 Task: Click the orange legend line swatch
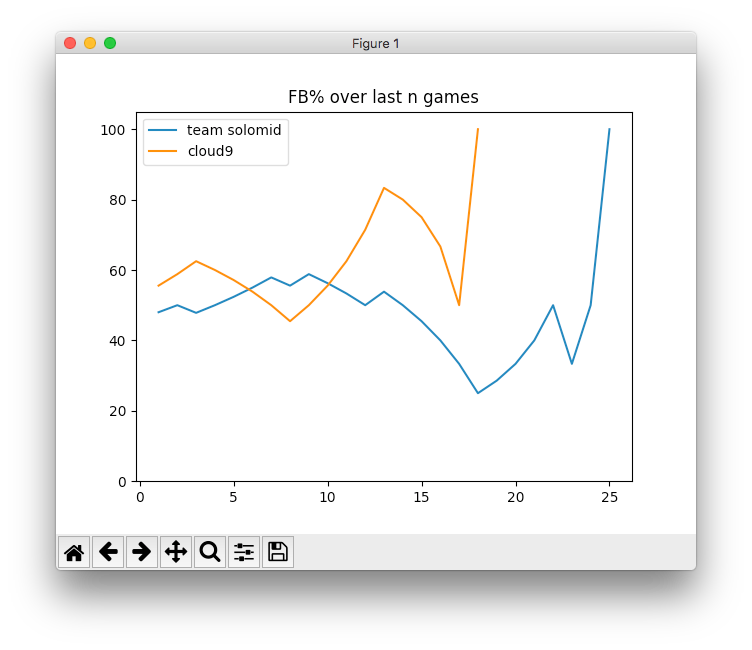coord(163,151)
